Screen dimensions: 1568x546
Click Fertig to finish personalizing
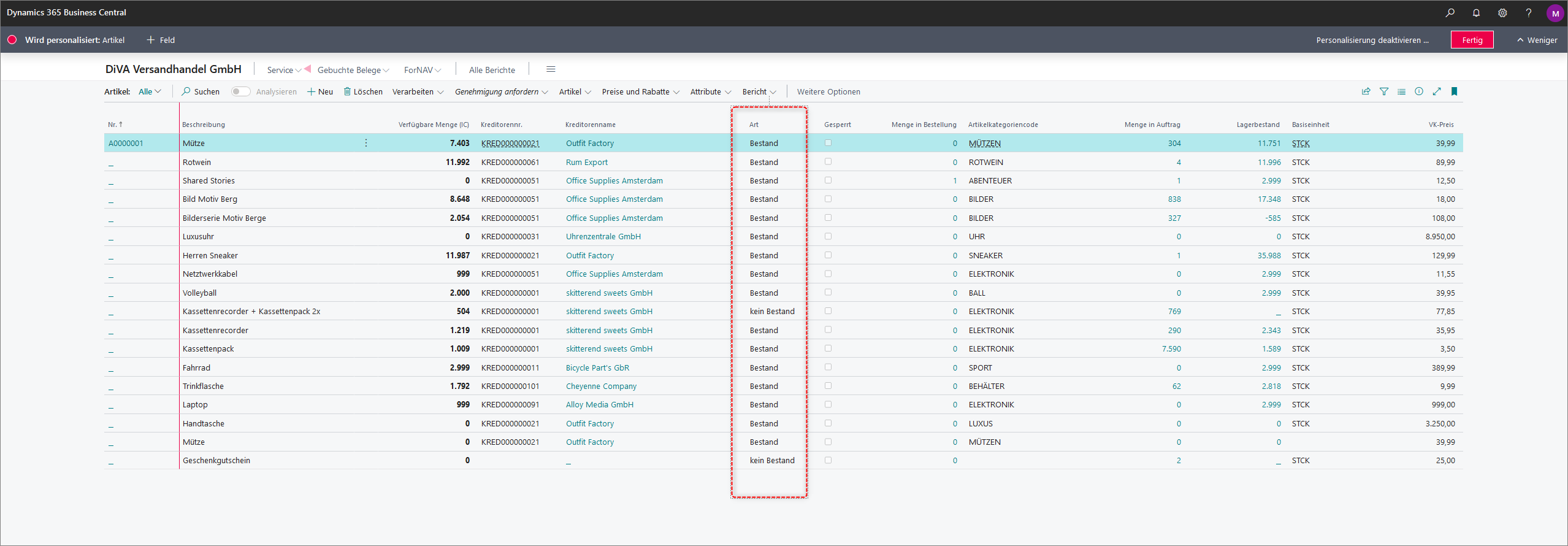coord(1472,40)
